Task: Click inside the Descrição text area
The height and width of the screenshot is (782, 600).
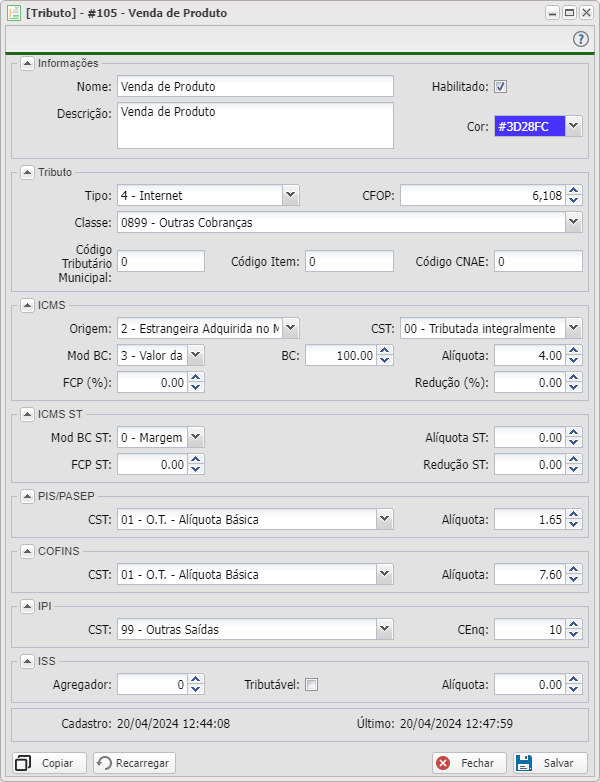Action: tap(255, 125)
